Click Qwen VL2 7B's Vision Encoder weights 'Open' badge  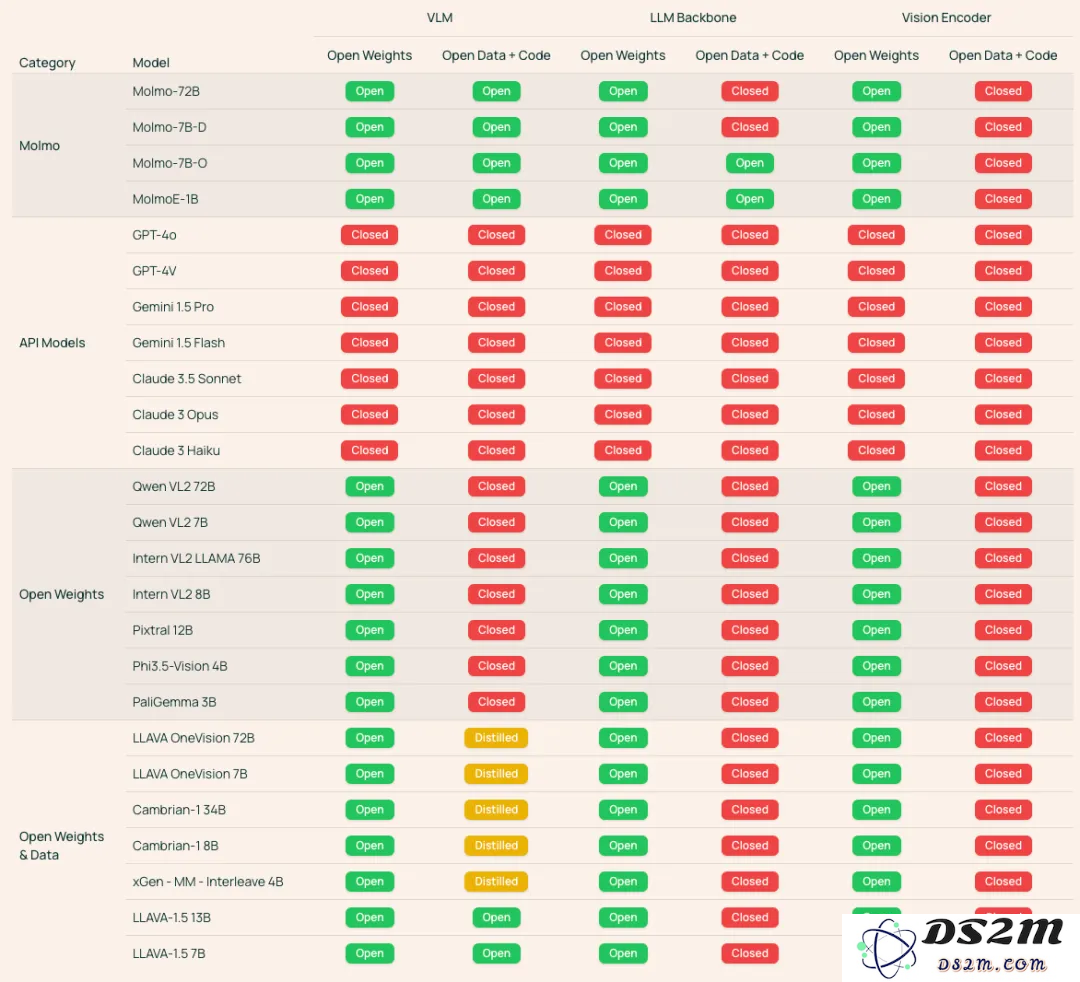click(x=877, y=522)
